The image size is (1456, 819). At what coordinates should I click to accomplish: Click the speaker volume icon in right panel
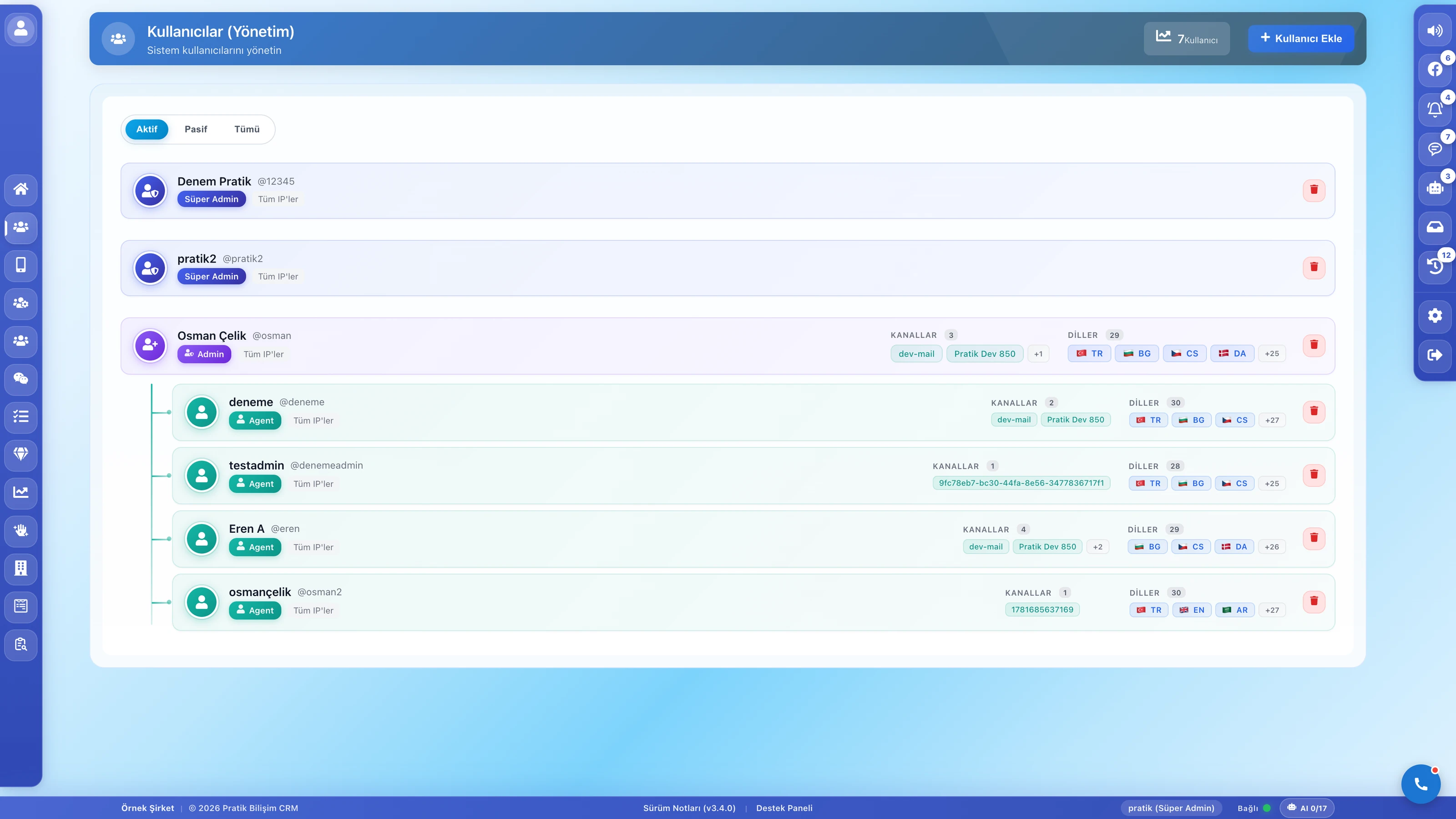(x=1435, y=30)
